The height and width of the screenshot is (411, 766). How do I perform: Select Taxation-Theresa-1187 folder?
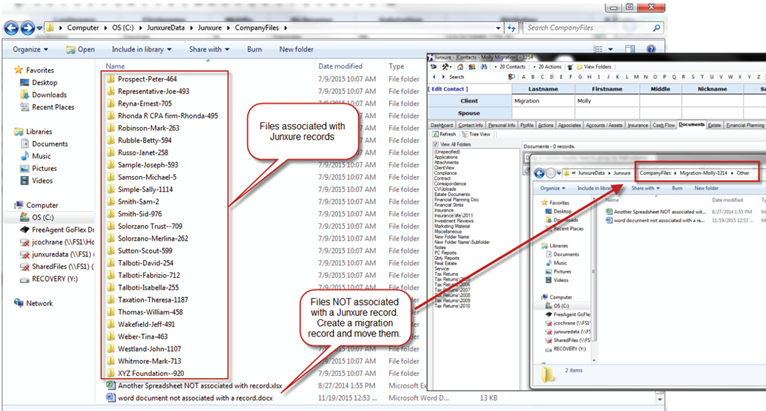pyautogui.click(x=152, y=300)
